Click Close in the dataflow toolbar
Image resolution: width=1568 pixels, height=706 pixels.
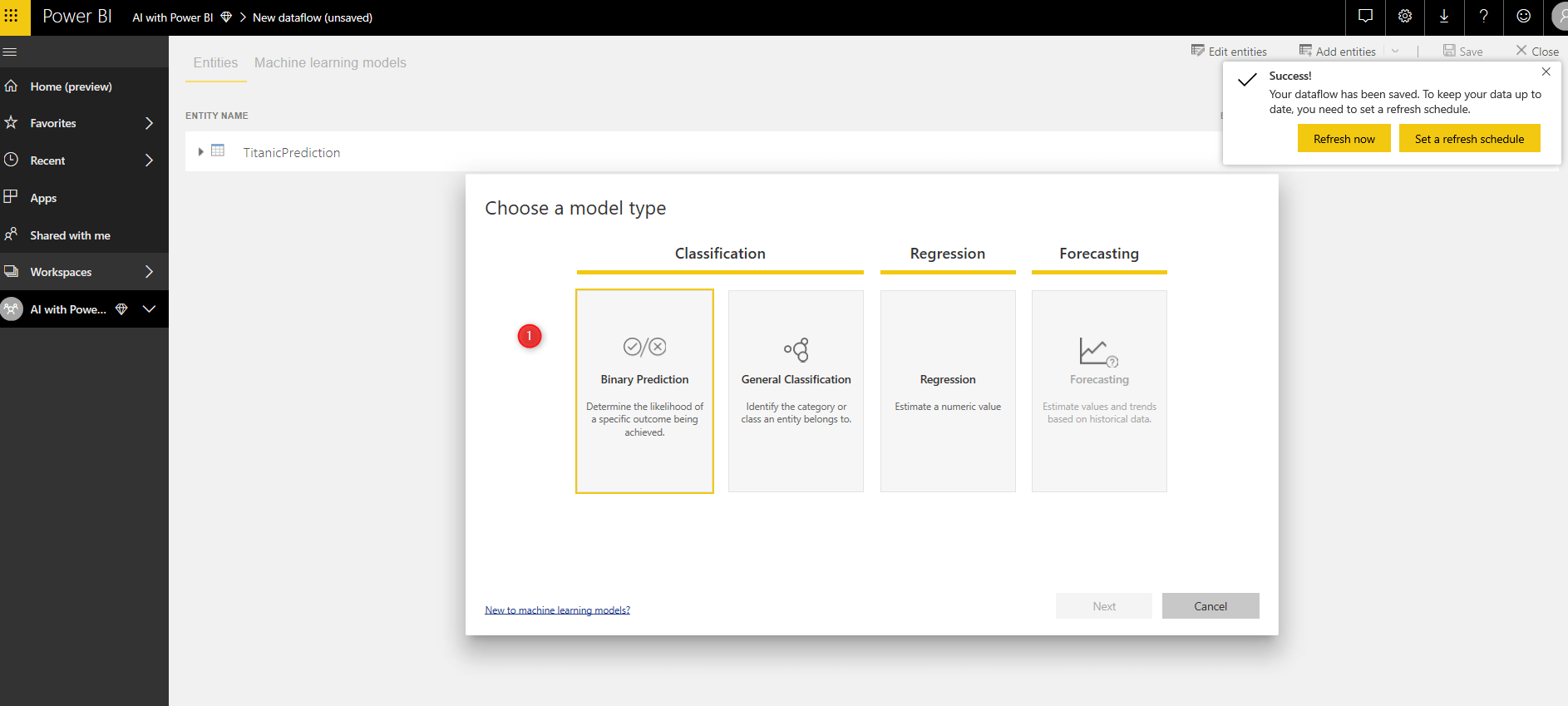[x=1537, y=52]
